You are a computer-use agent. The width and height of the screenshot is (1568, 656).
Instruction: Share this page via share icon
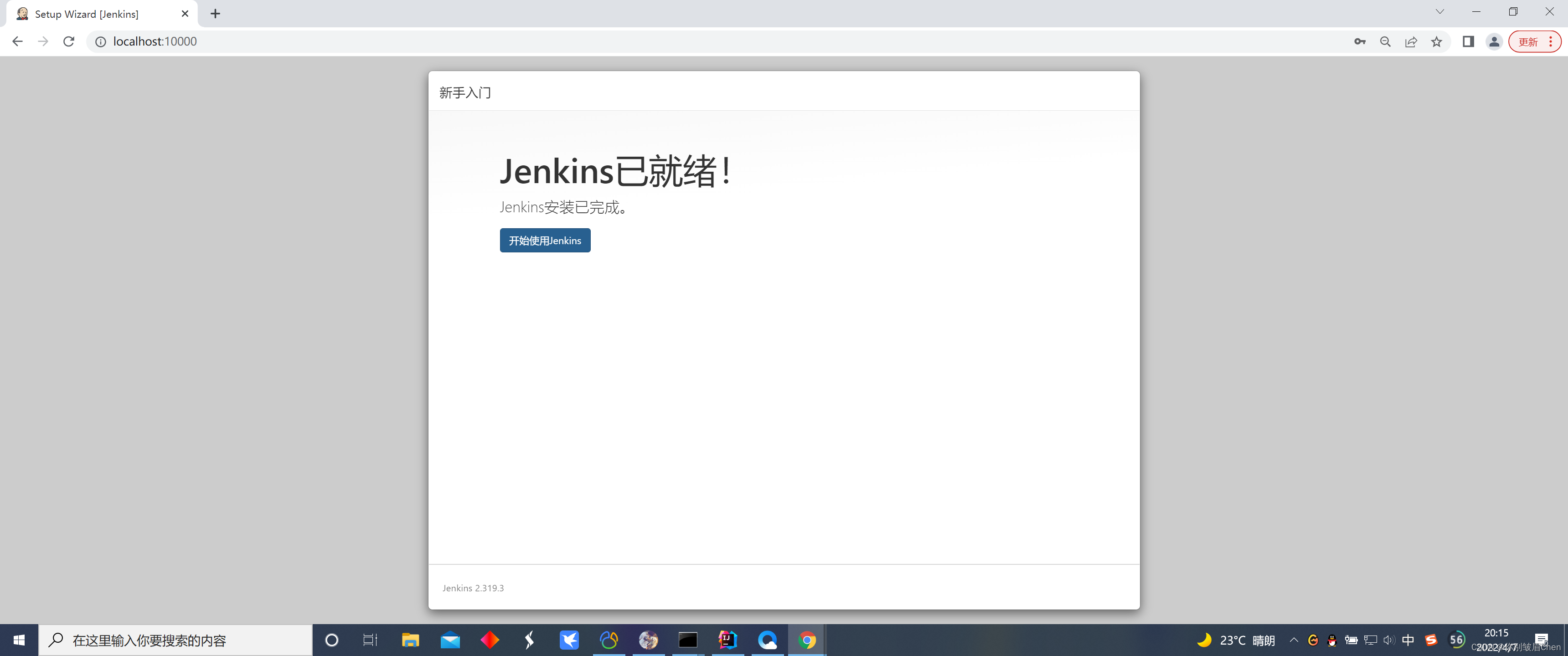pos(1410,41)
